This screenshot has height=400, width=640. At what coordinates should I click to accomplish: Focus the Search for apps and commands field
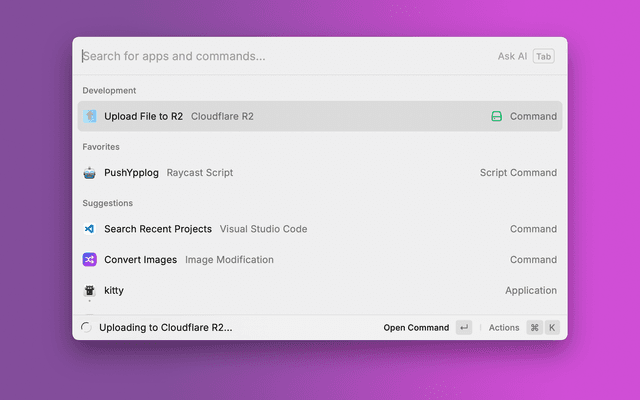point(280,57)
